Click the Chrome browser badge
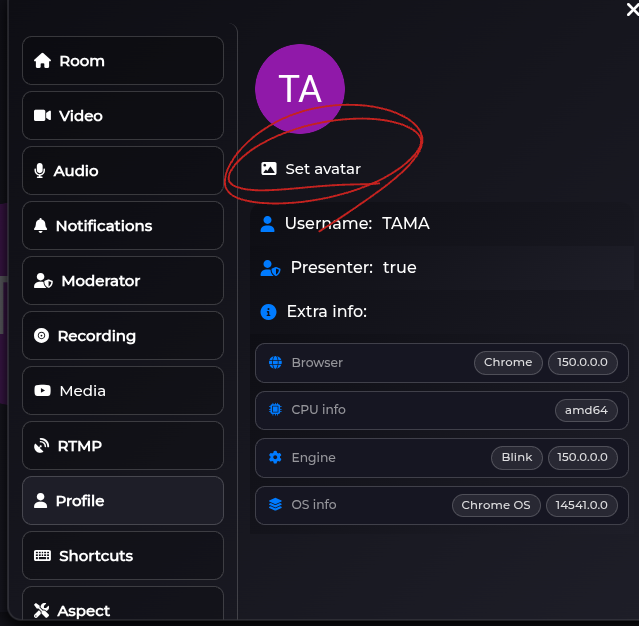639x626 pixels. point(508,362)
